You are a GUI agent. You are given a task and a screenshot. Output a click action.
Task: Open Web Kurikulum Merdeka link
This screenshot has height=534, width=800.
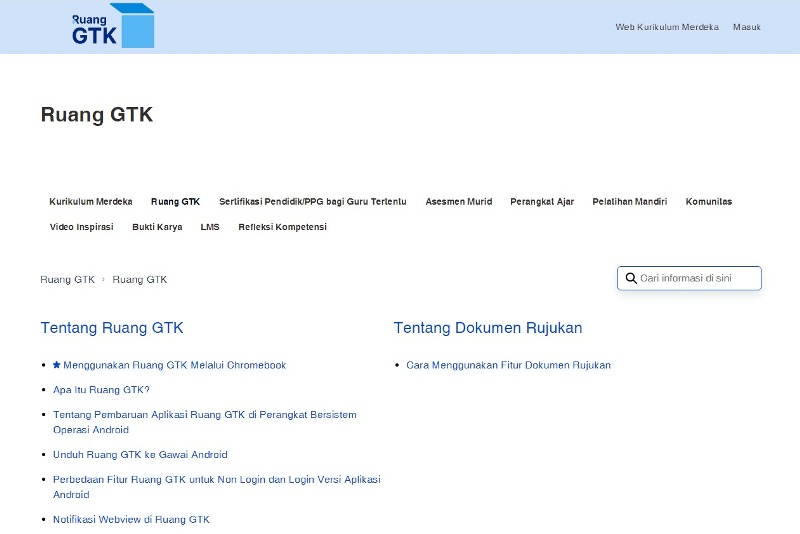tap(667, 27)
